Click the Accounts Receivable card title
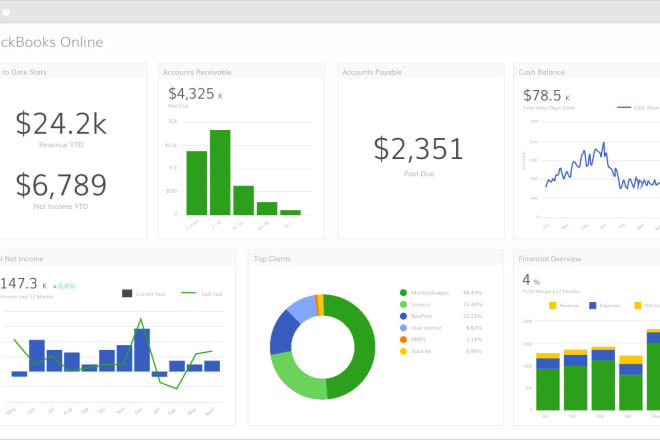 (x=197, y=72)
